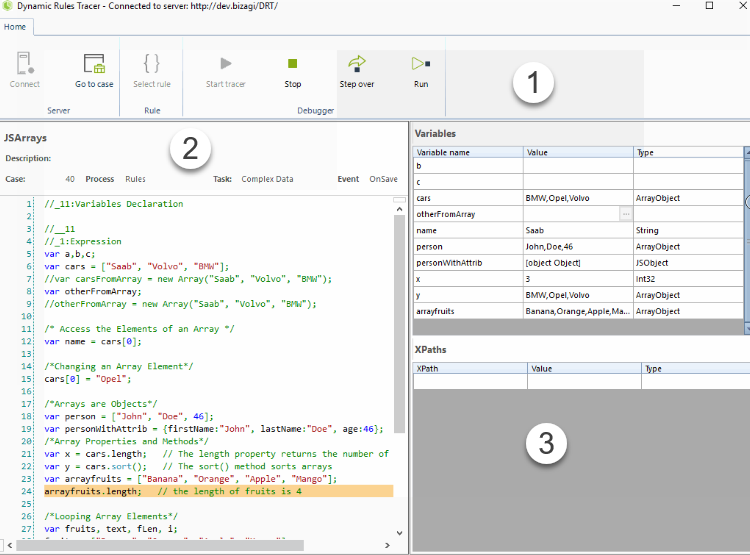Click the 'OnSave' event value
This screenshot has width=750, height=555.
click(x=383, y=179)
